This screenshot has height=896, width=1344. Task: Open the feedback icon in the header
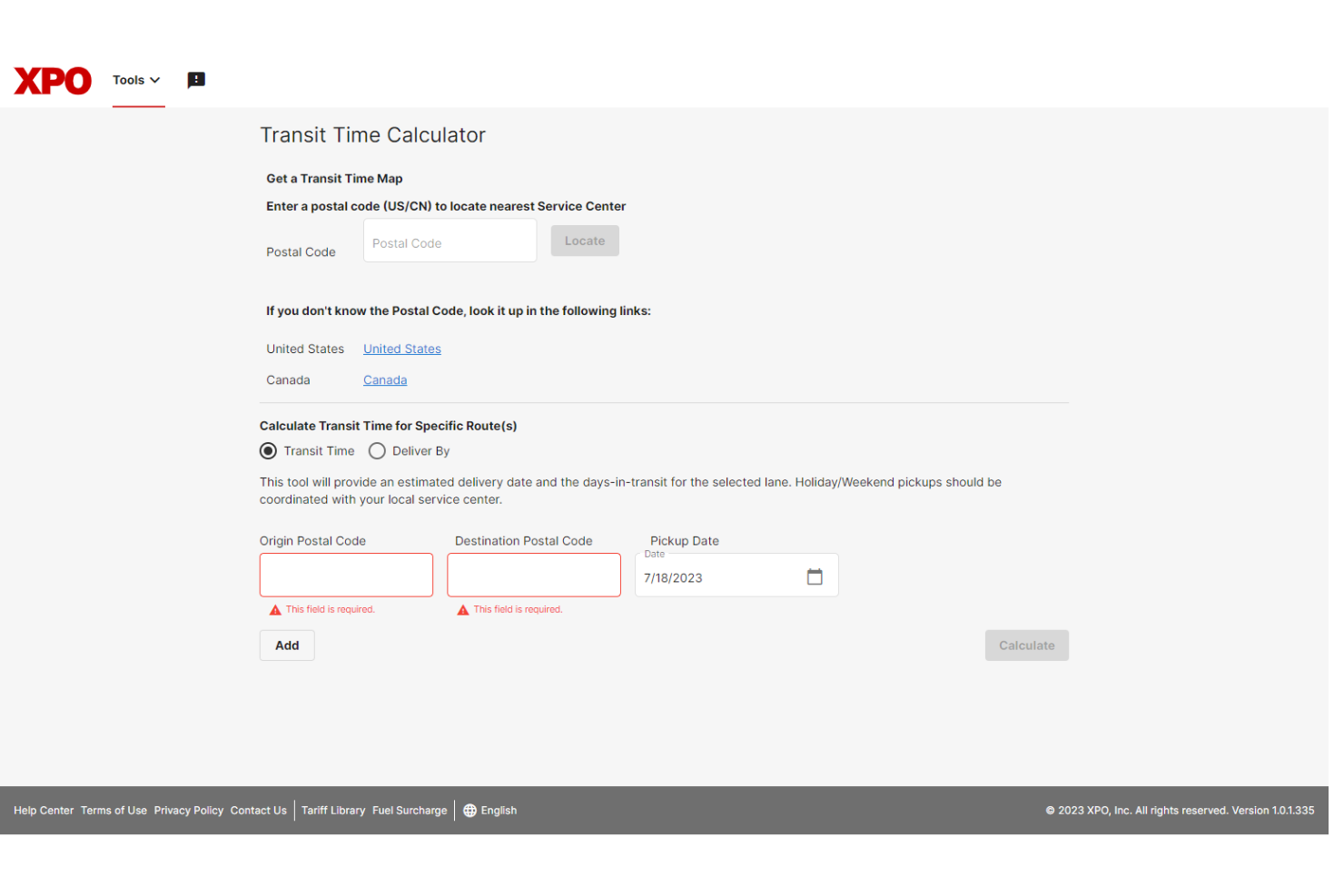[x=196, y=80]
